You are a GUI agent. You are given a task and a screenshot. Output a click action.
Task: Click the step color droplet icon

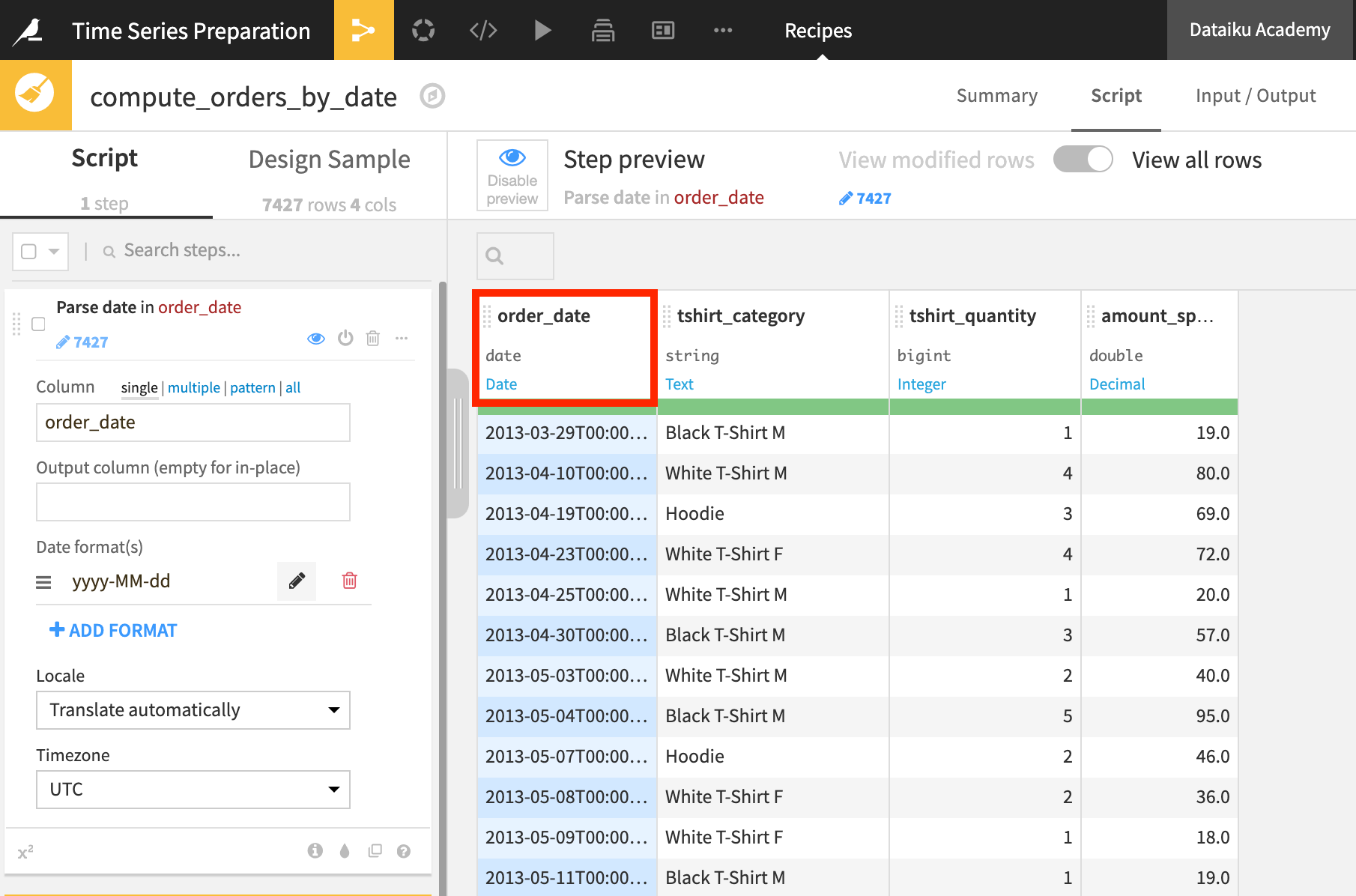coord(345,851)
